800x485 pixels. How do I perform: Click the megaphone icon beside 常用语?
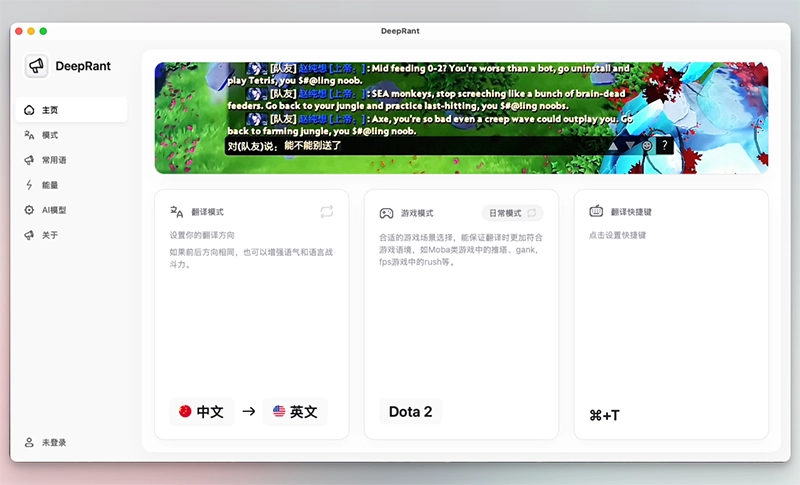29,160
